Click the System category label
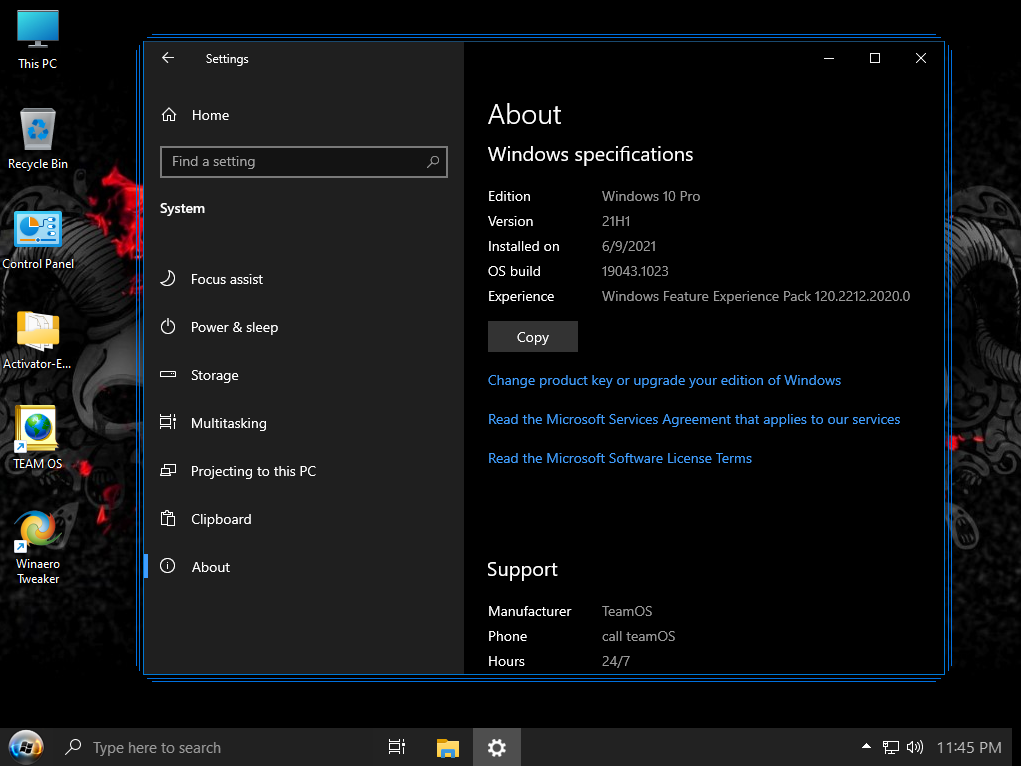 [x=182, y=208]
